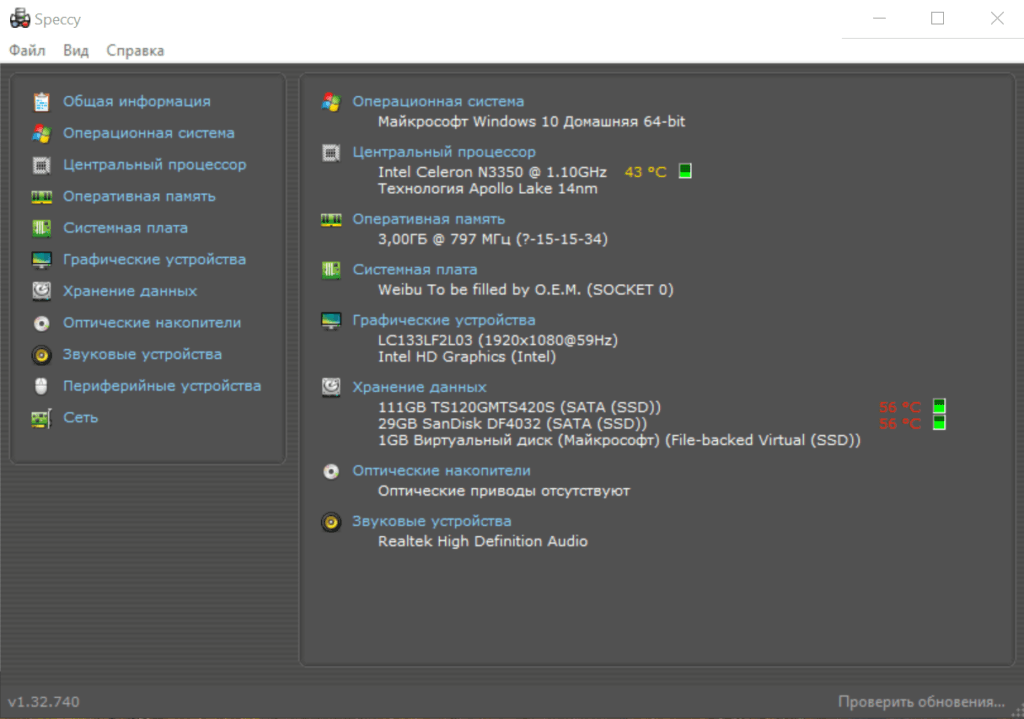Show Оперативная память section from the sidebar

(139, 197)
